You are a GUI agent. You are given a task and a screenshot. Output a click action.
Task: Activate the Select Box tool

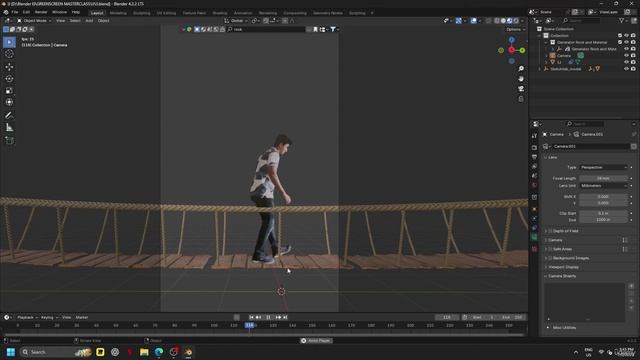(x=9, y=42)
